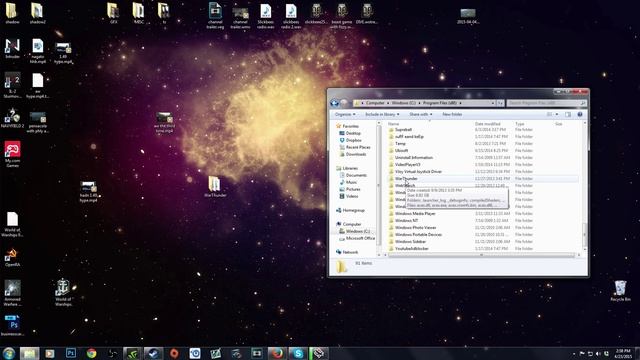Open the NVIDIA app on the taskbar
640x360 pixels.
click(133, 353)
